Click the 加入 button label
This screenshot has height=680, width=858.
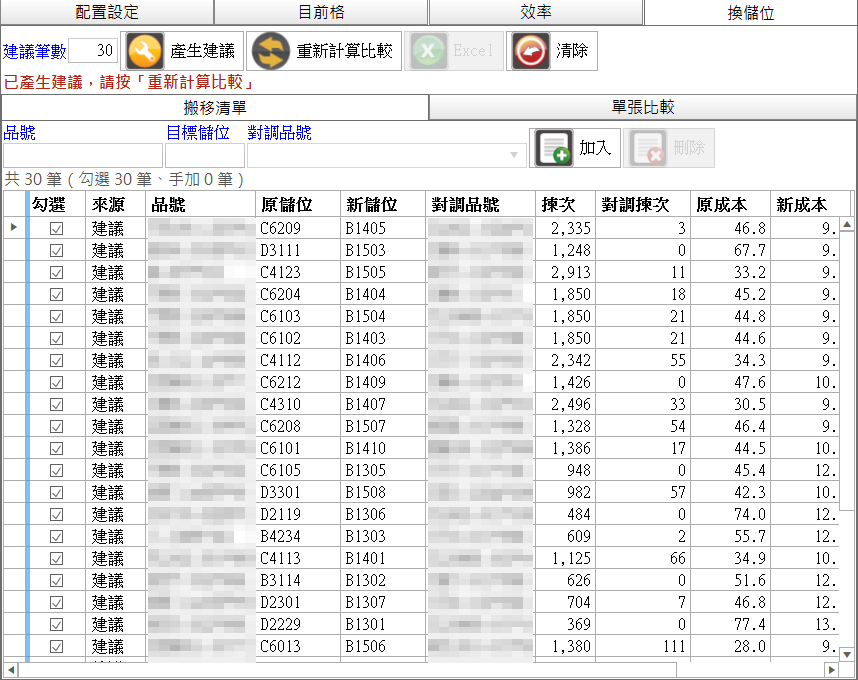[x=595, y=148]
